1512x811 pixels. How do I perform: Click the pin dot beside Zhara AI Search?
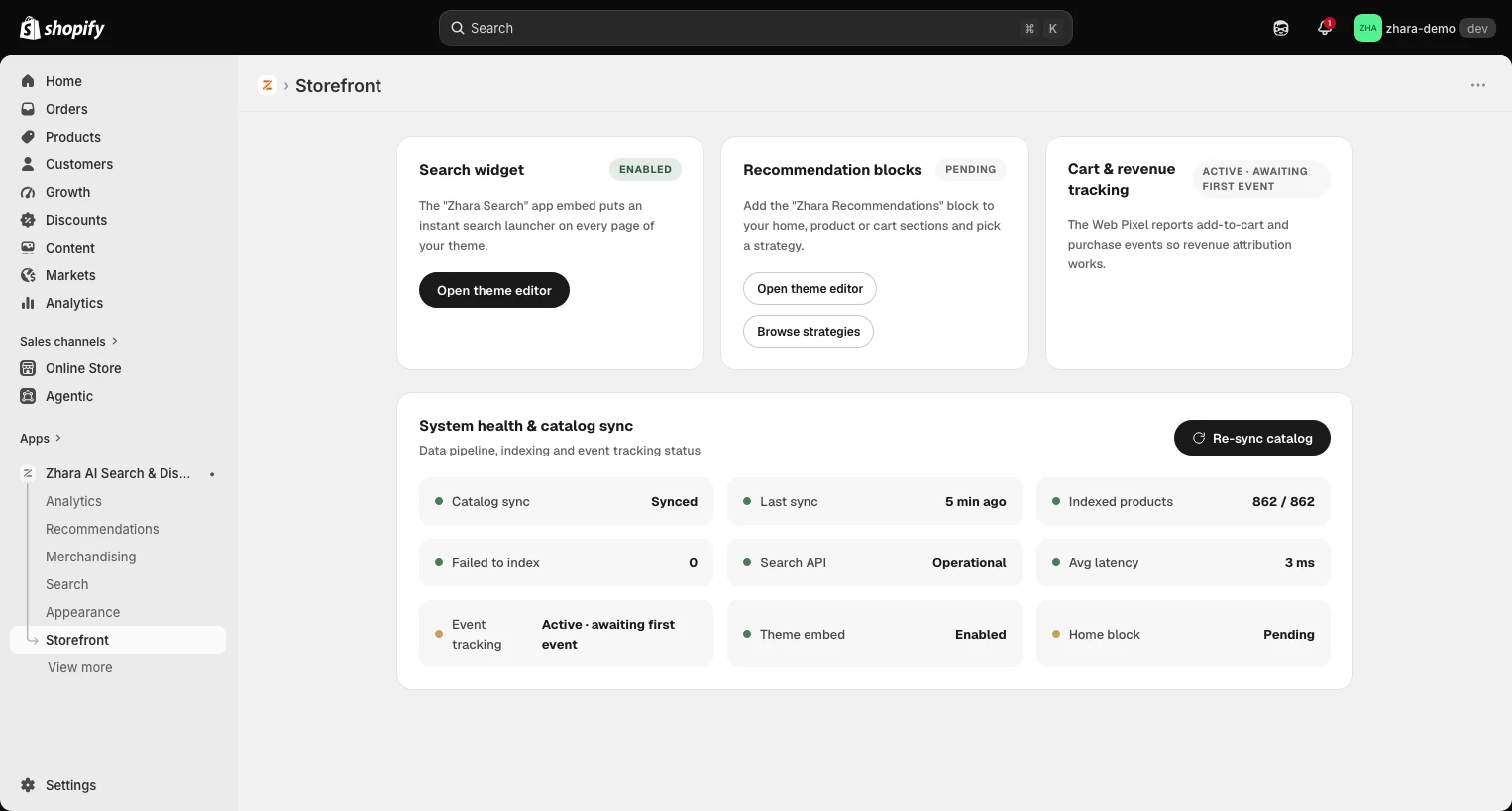click(x=212, y=474)
